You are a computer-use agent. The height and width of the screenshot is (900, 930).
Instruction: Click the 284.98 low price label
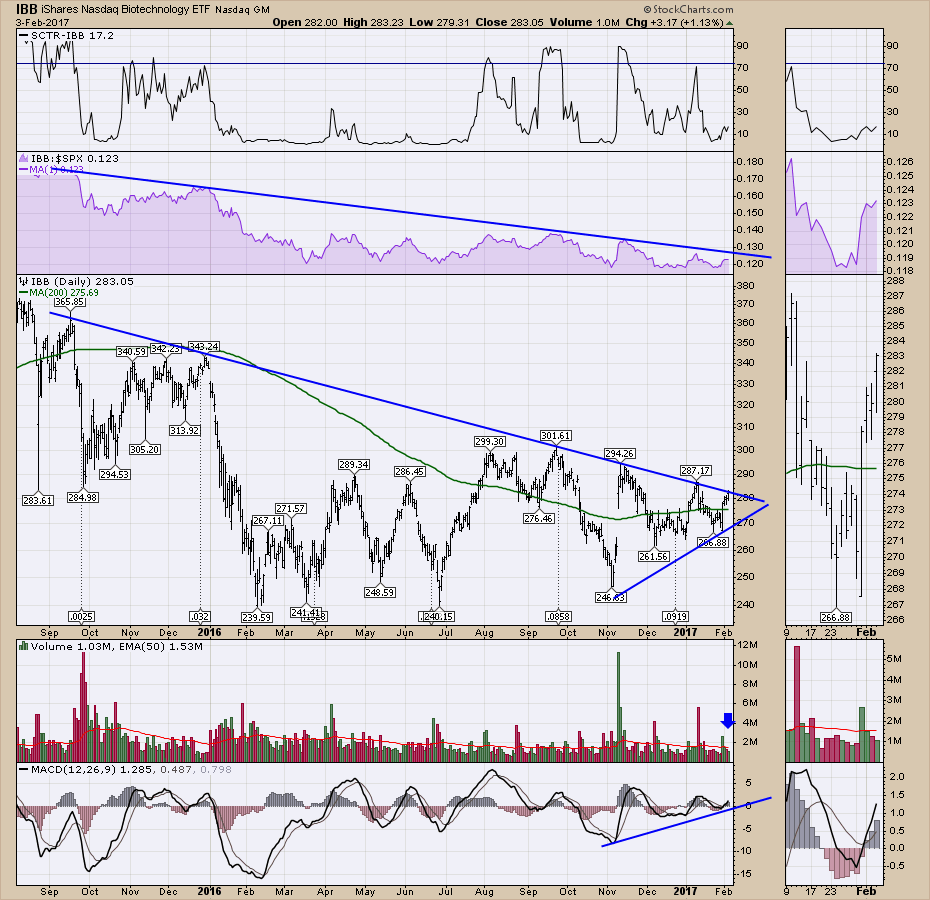82,497
